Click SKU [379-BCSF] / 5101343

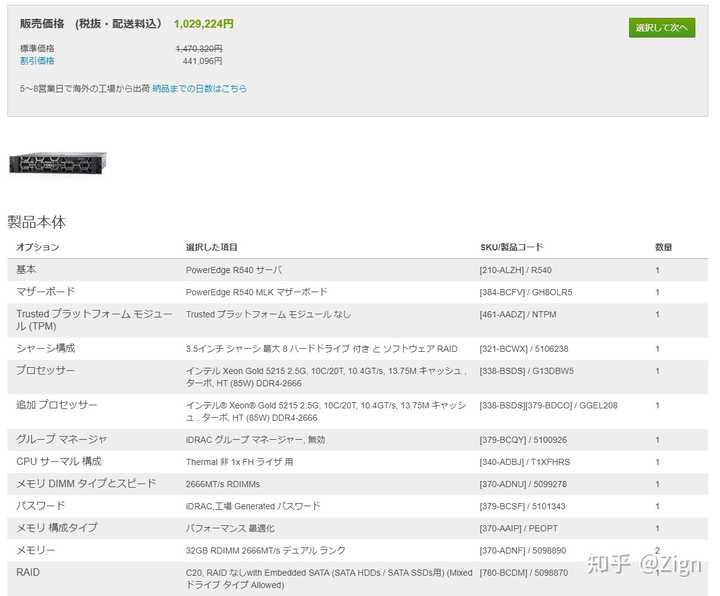pos(522,506)
